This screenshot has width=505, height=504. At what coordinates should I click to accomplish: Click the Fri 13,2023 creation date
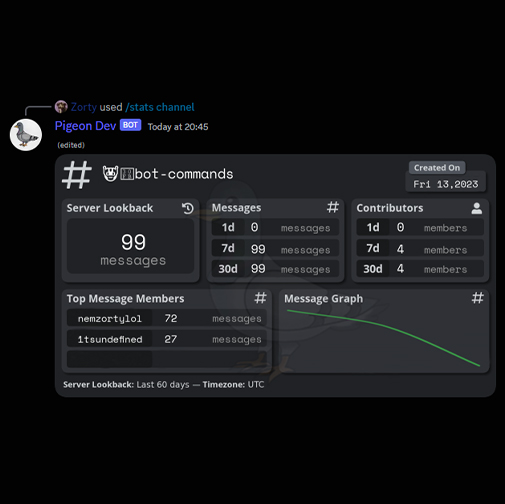click(445, 184)
